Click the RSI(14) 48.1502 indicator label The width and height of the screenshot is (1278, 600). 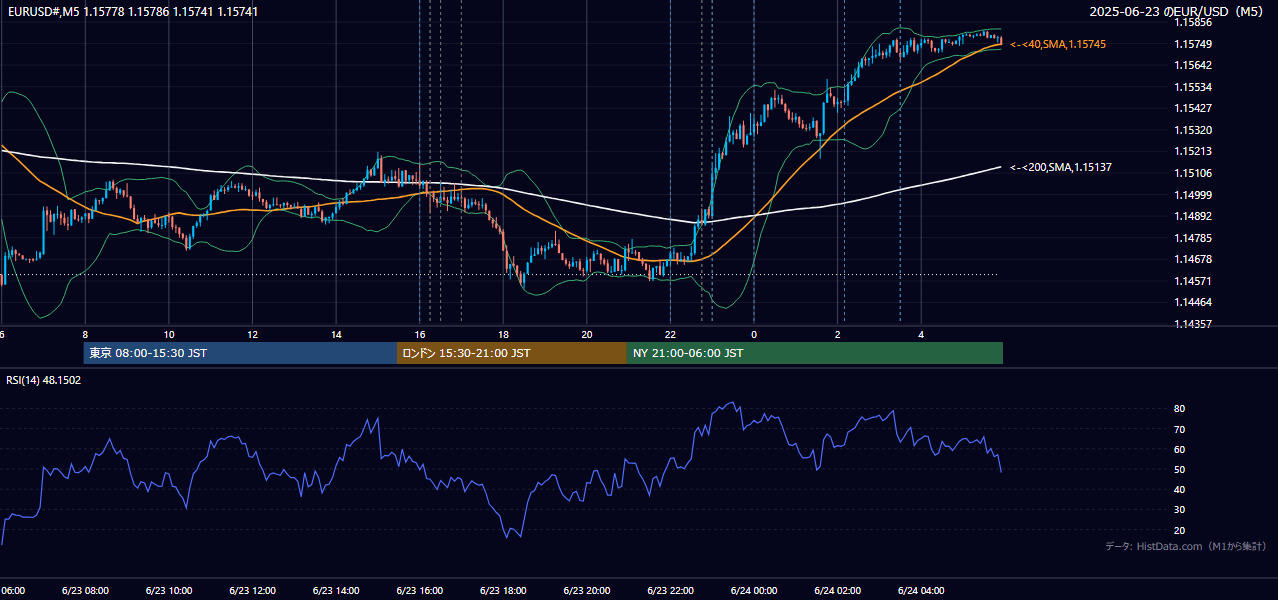[x=44, y=380]
